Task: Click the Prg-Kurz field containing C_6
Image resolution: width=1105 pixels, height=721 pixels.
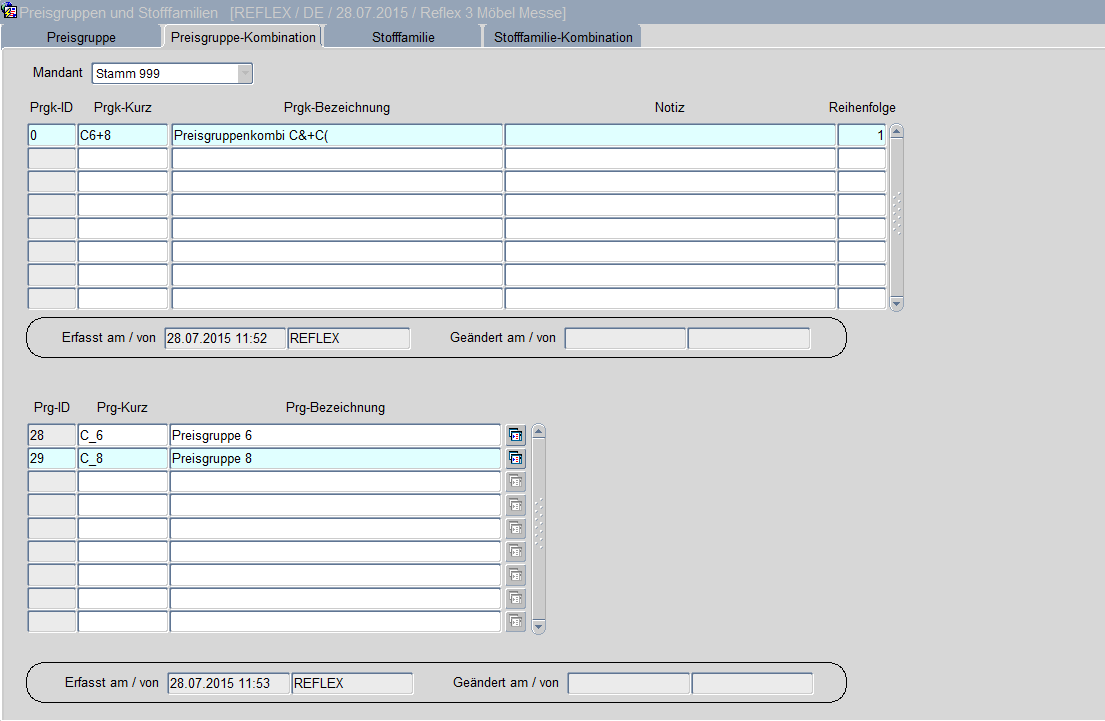Action: [x=122, y=435]
